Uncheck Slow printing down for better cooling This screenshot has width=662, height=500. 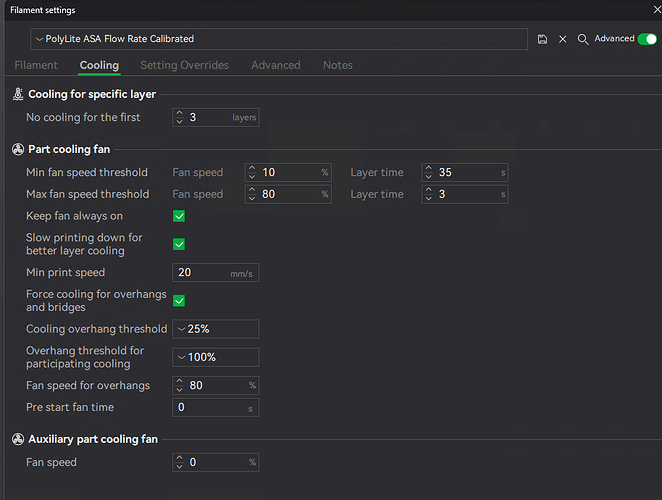[x=179, y=244]
